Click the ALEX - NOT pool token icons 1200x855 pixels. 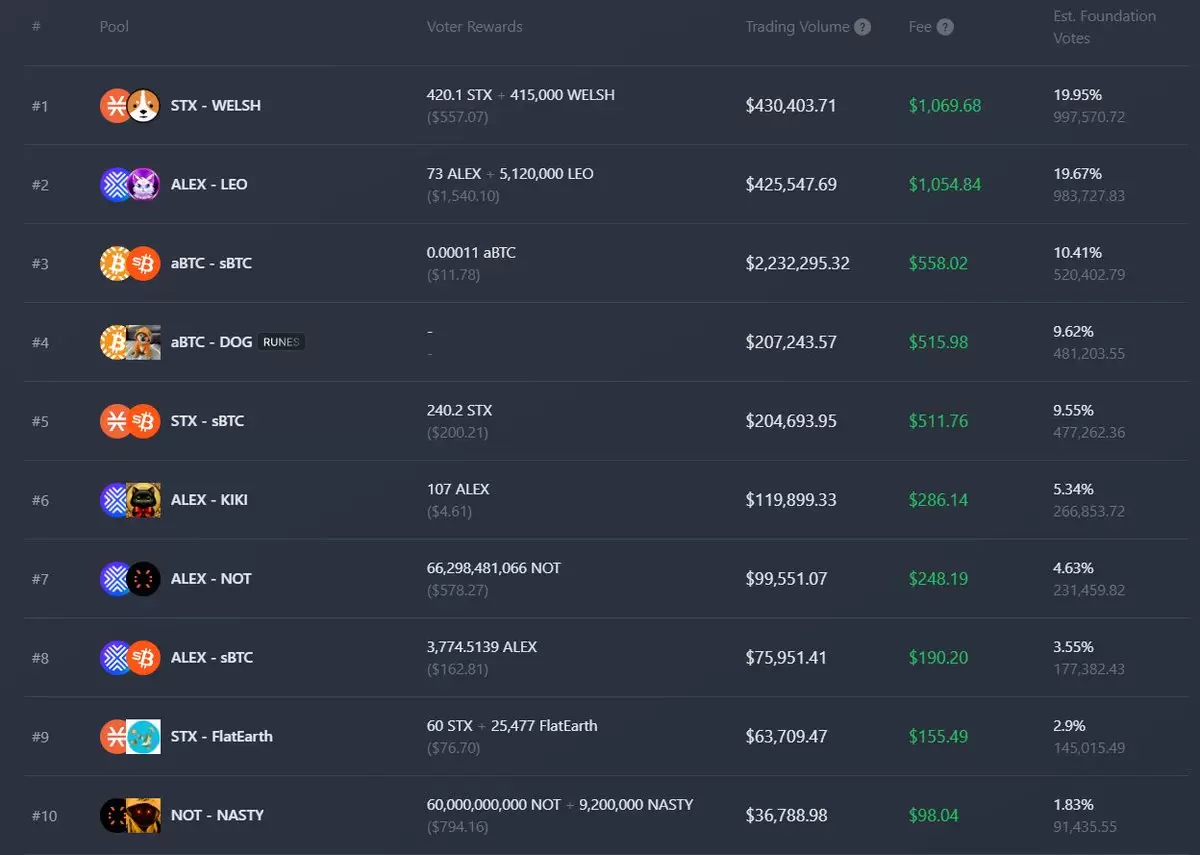130,579
